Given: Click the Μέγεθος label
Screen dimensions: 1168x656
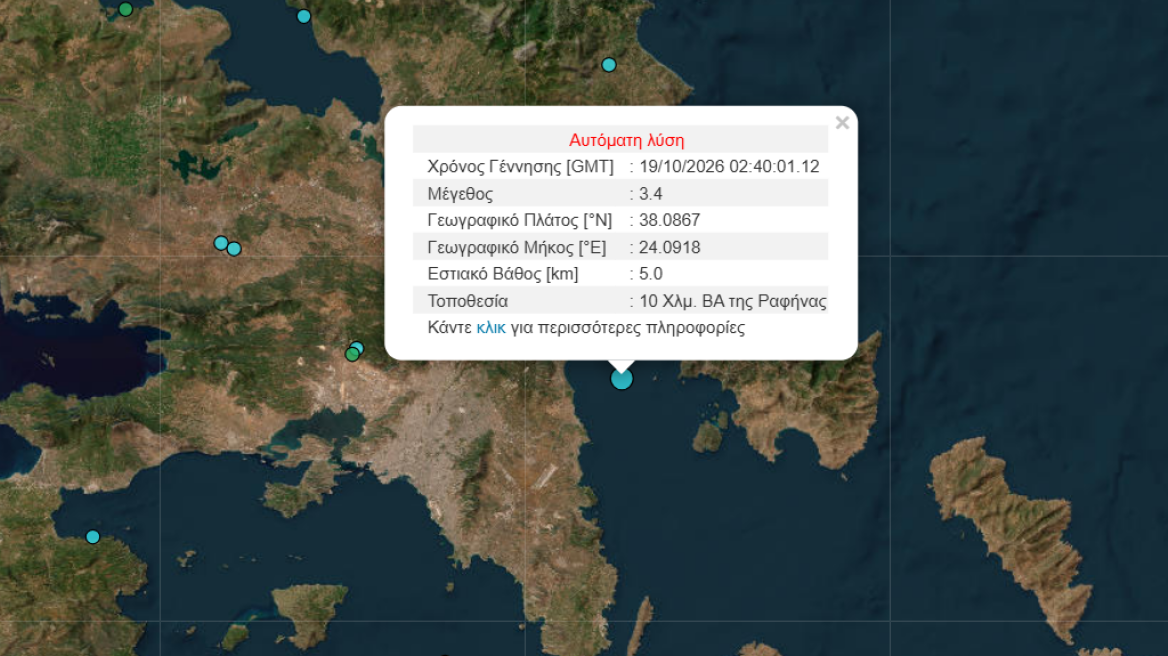Looking at the screenshot, I should [460, 194].
